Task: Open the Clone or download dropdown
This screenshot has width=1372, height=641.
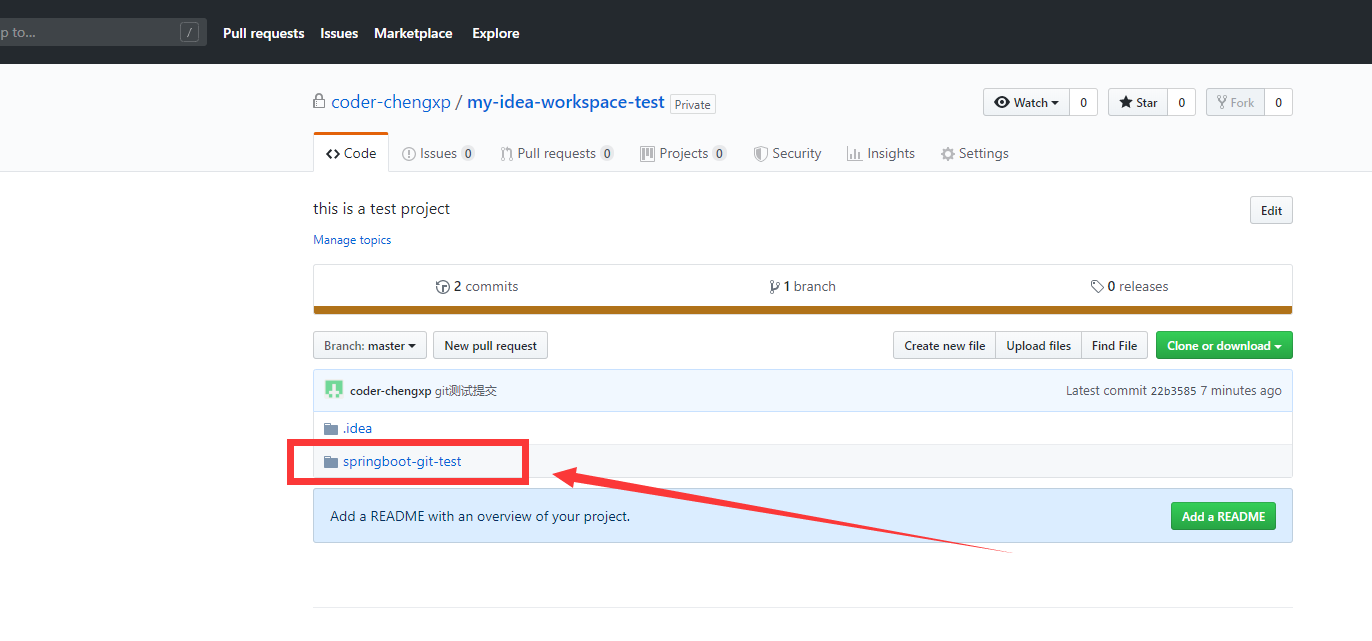Action: pyautogui.click(x=1224, y=345)
